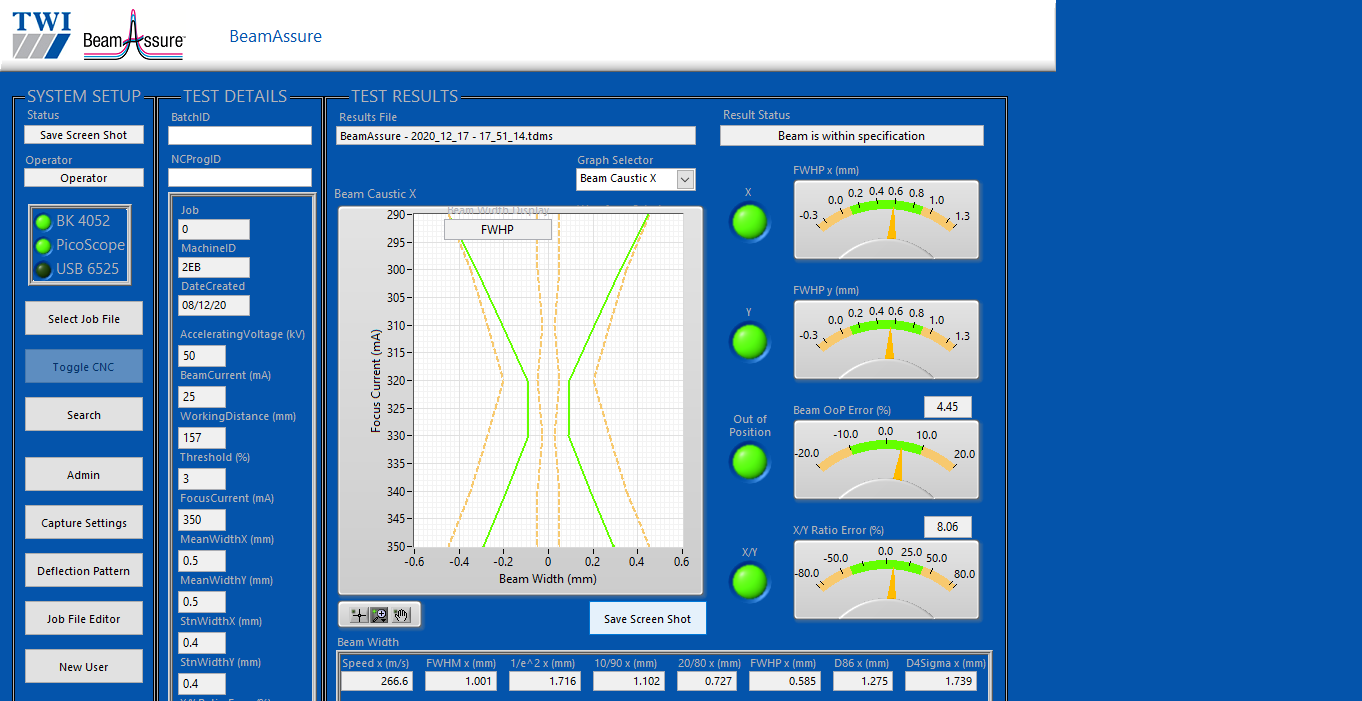Click the MeanWidthX value field
This screenshot has height=701, width=1362.
pos(202,561)
